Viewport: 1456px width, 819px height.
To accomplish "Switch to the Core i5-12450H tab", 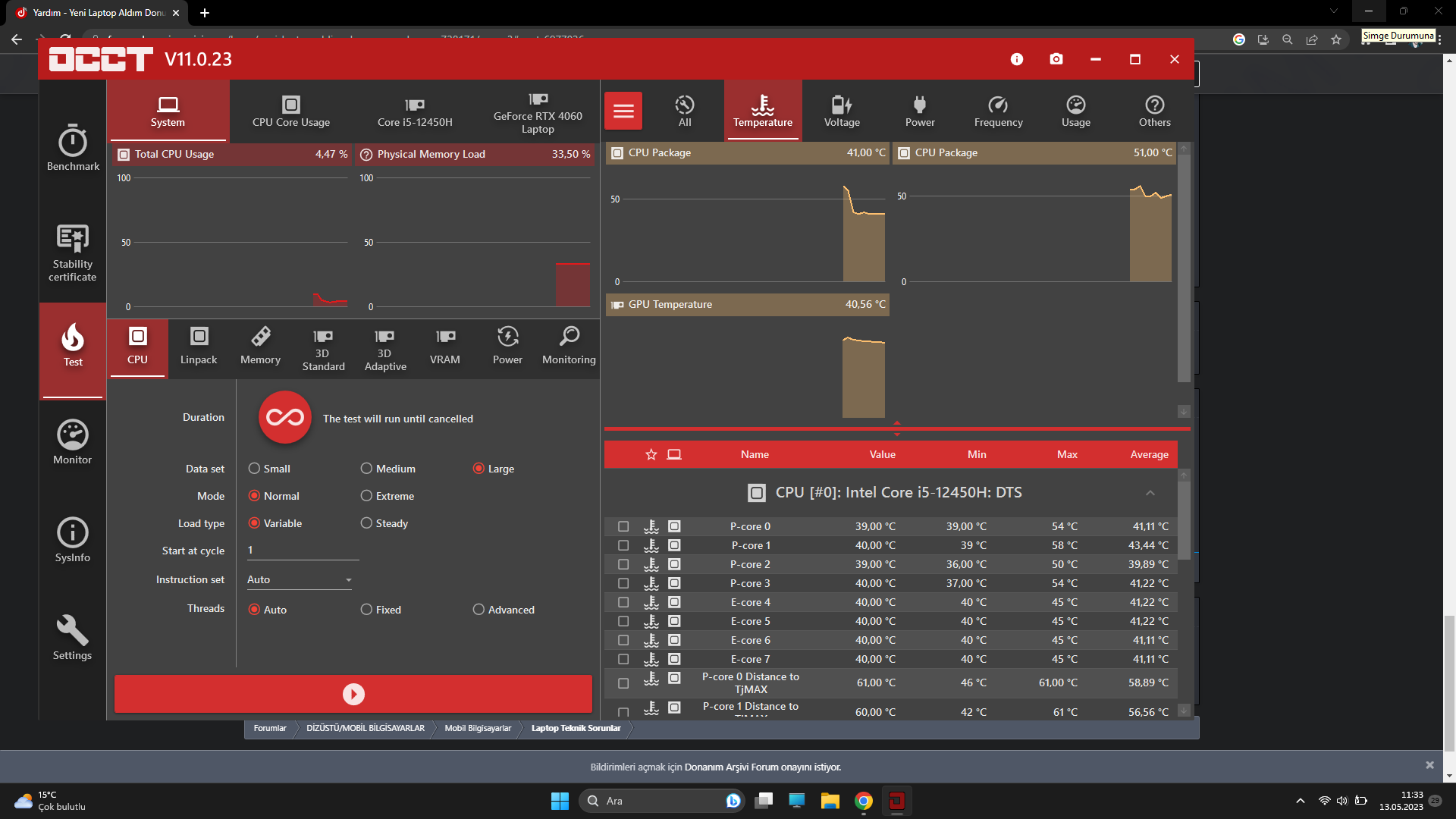I will coord(415,111).
